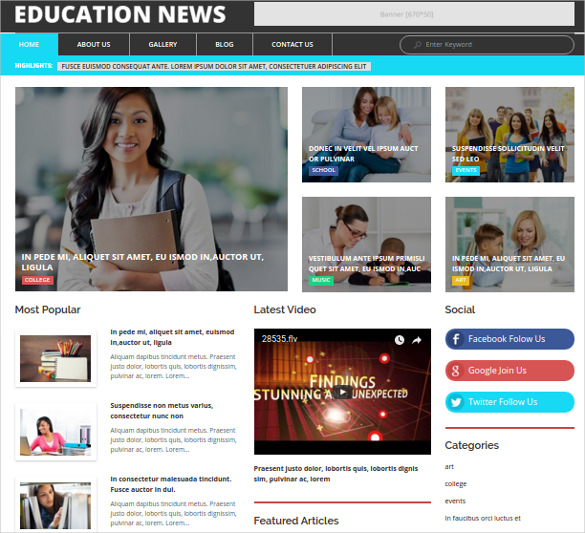Viewport: 585px width, 533px height.
Task: Click the woman in pink thumbnail
Action: pos(56,432)
